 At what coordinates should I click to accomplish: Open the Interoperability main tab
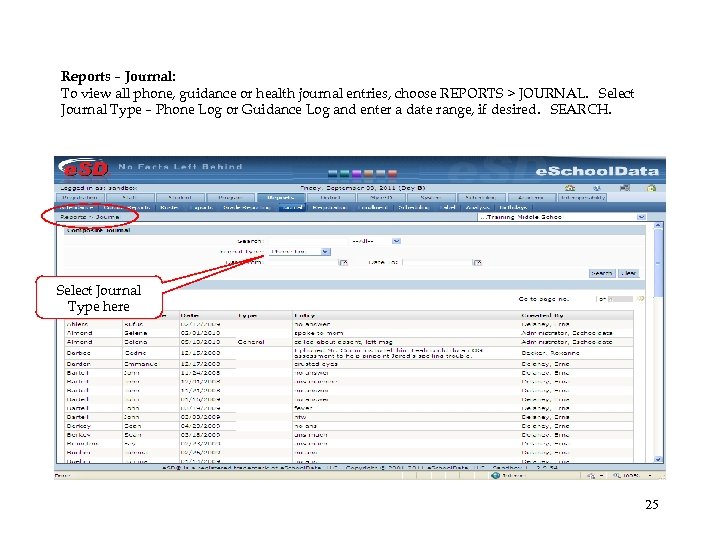coord(582,197)
